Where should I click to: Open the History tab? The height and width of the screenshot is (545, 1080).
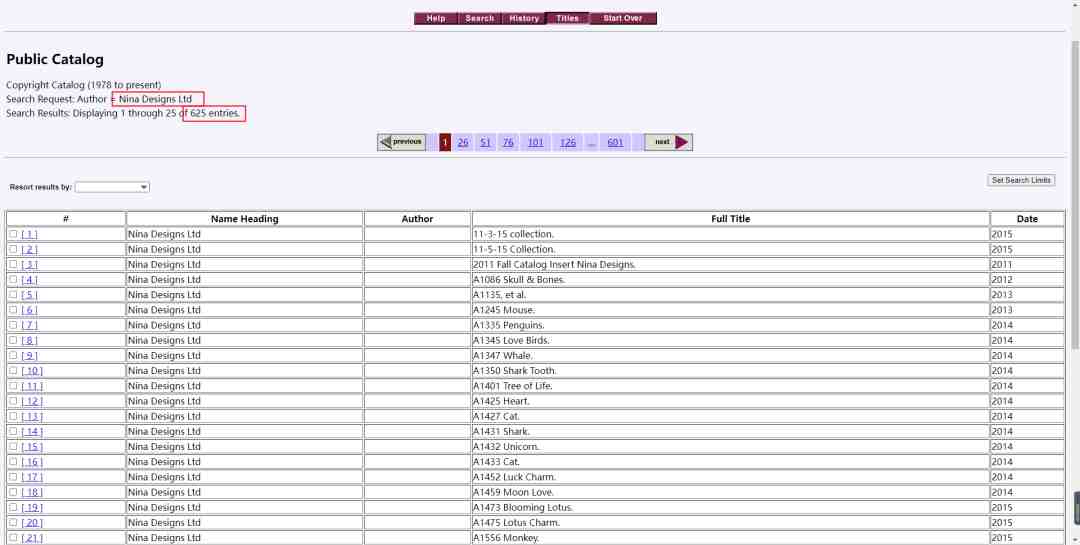pos(523,19)
